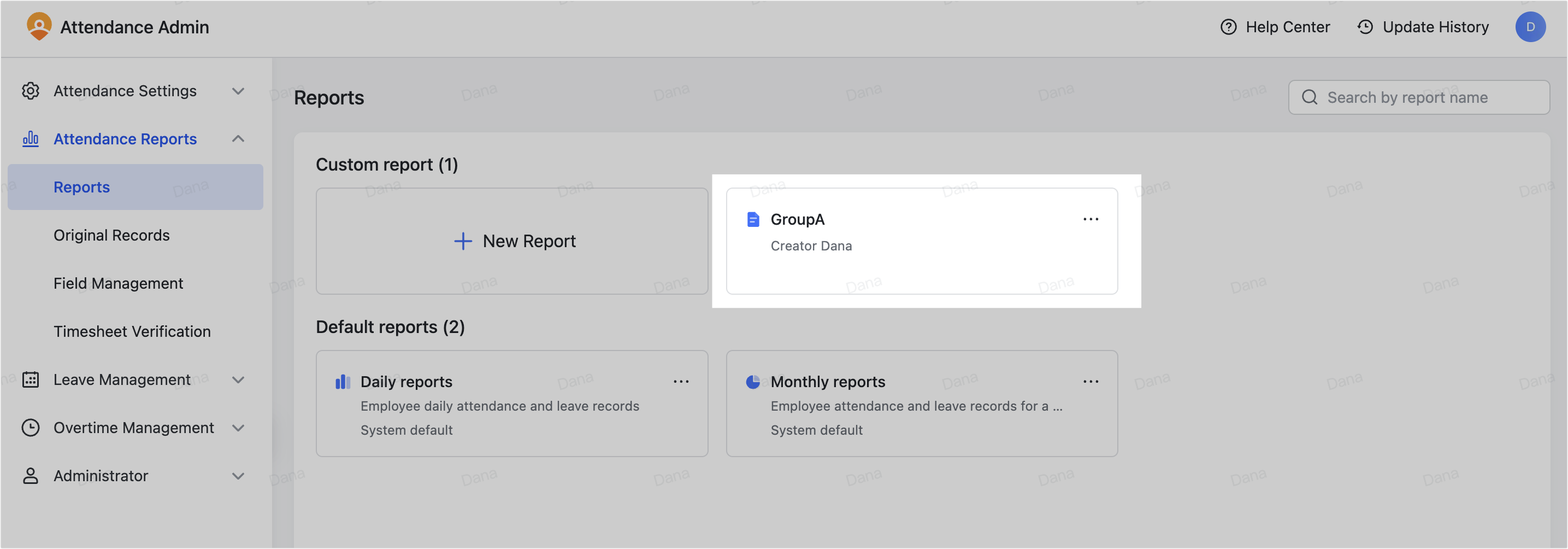Click the Monthly reports pie chart icon
The image size is (1568, 549).
(x=753, y=382)
